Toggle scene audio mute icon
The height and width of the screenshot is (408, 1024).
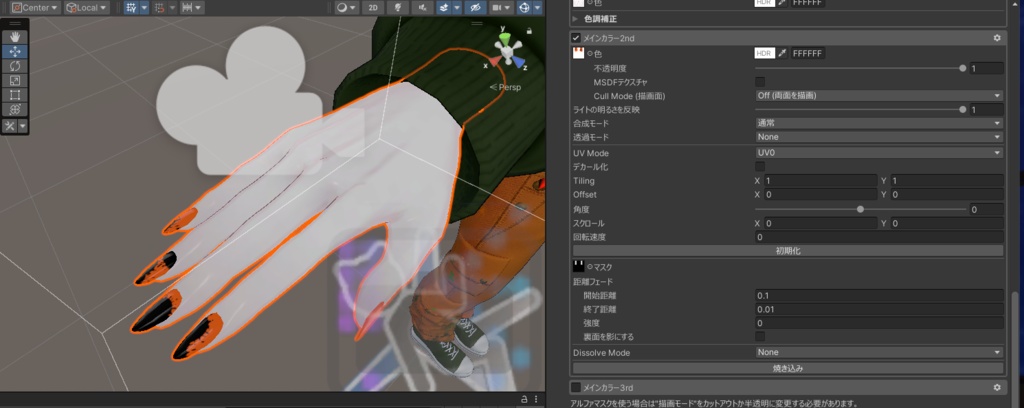424,8
